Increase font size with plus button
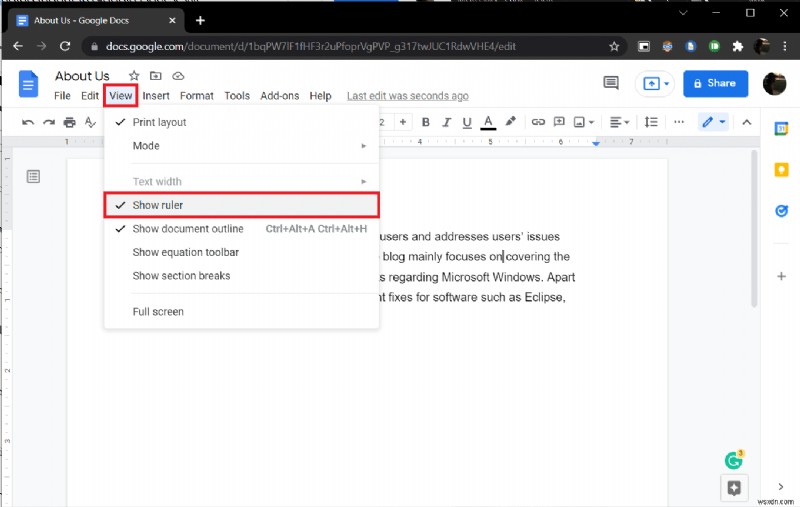This screenshot has height=507, width=800. click(403, 122)
